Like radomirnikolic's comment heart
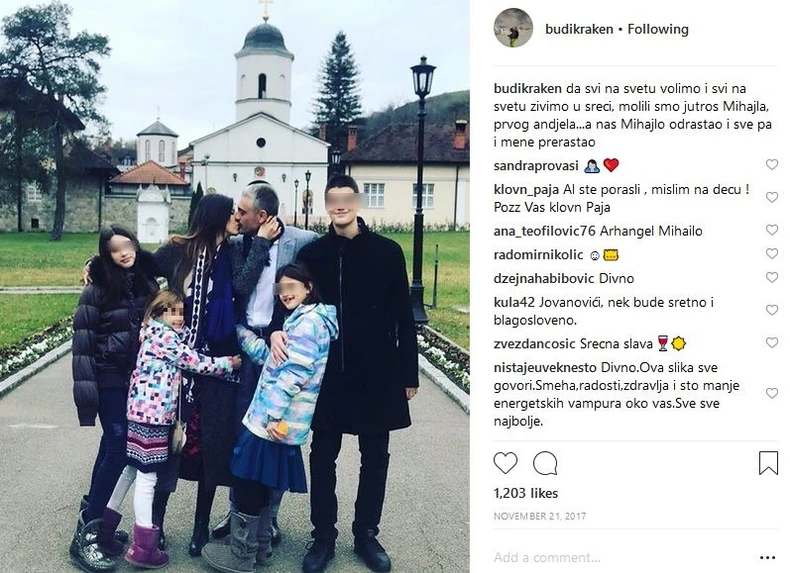Image resolution: width=790 pixels, height=573 pixels. [772, 253]
